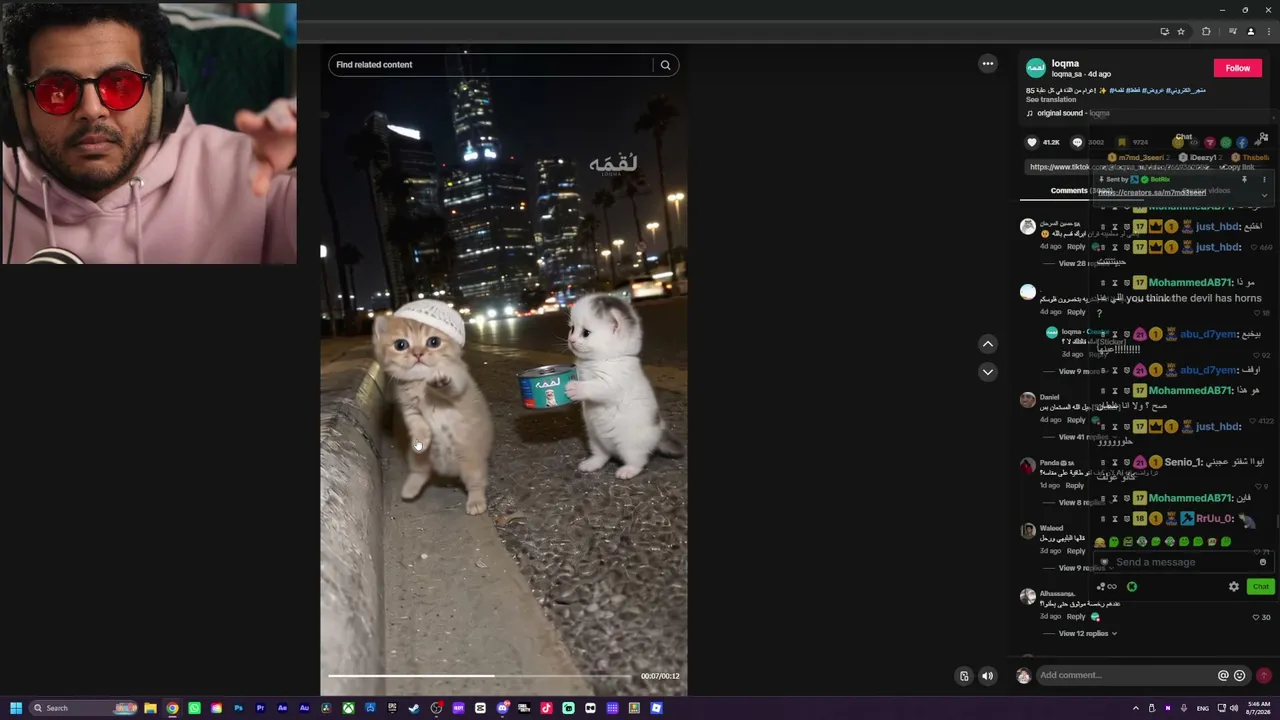Expand View 12 replies

[1088, 634]
